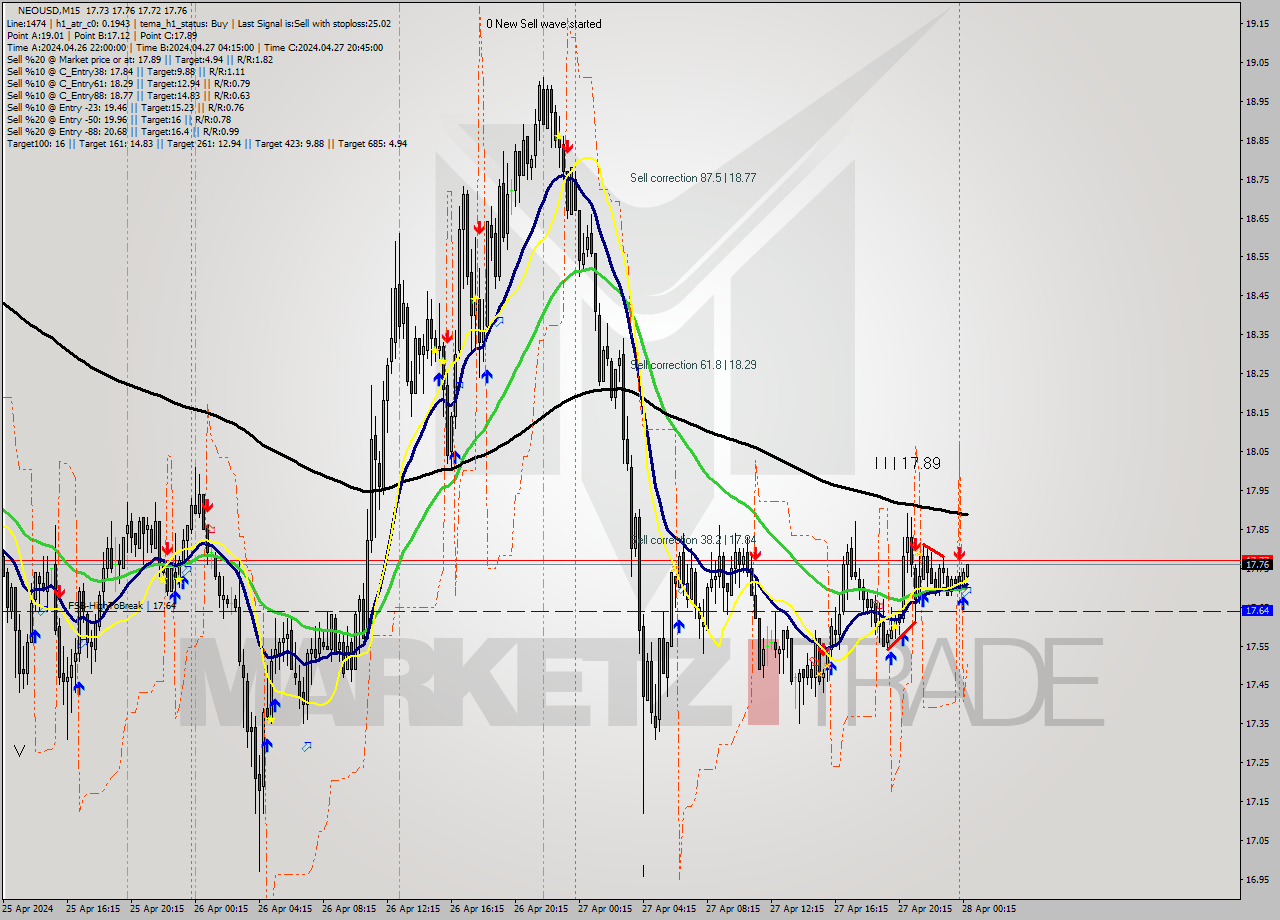Click the '27 Apr 12:15' time label
1280x920 pixels.
point(796,909)
